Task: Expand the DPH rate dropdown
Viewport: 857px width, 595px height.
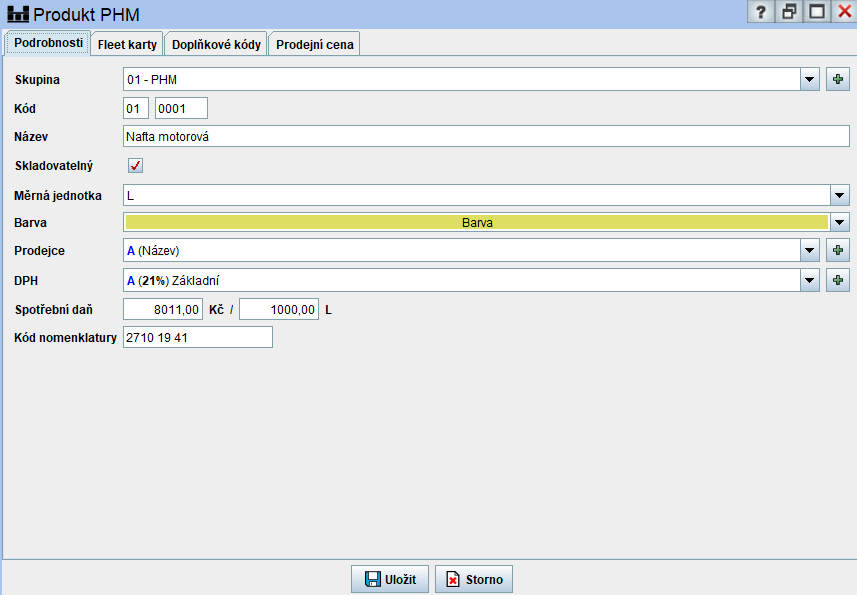Action: (x=810, y=281)
